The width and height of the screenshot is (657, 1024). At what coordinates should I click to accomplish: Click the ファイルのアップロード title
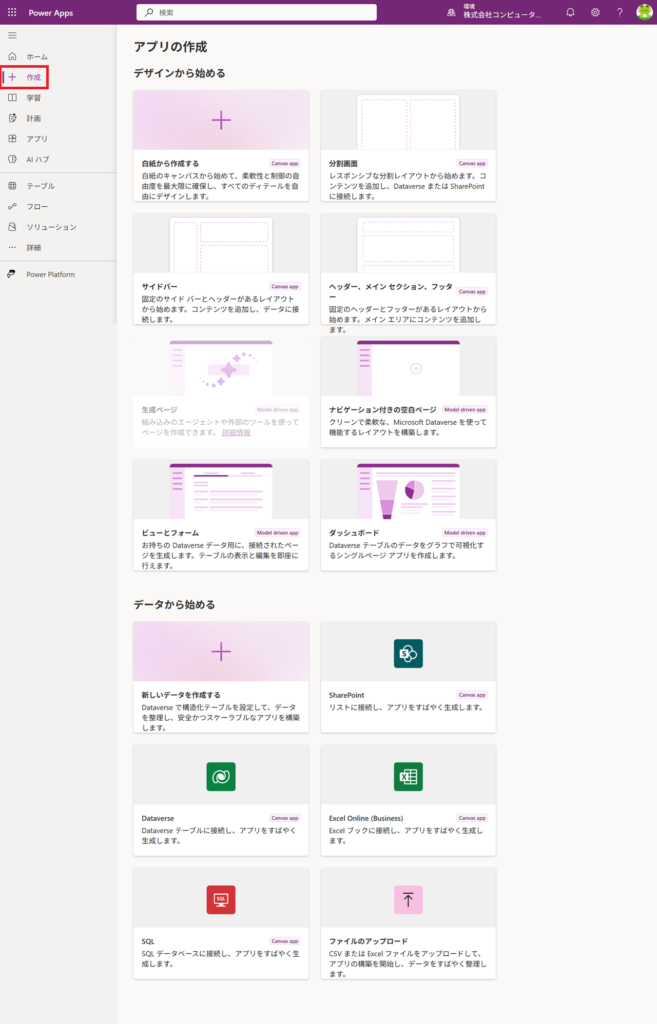coord(368,941)
